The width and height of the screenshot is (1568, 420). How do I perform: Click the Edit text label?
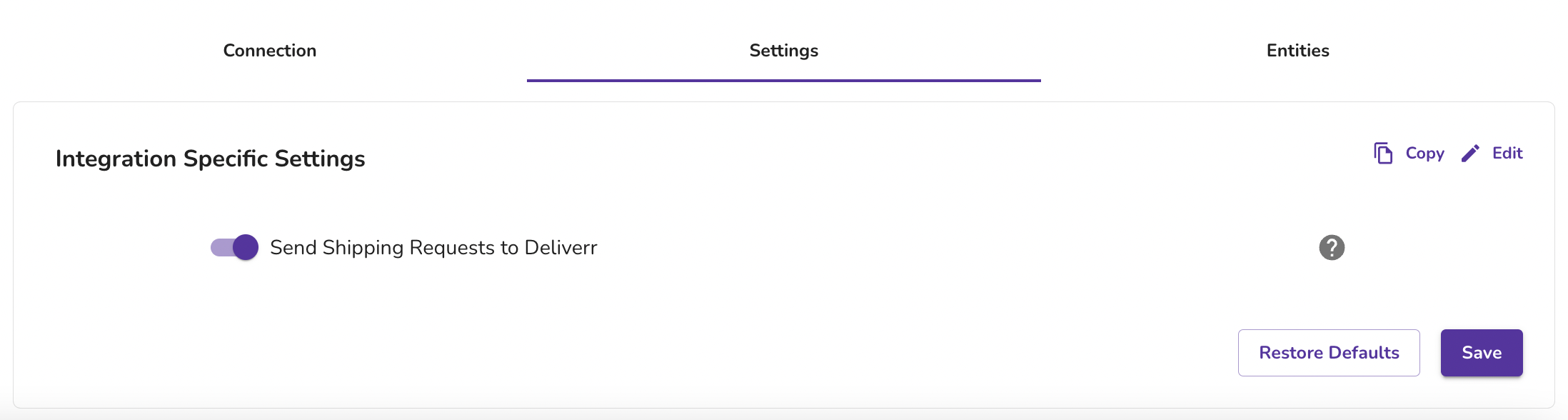tap(1507, 154)
